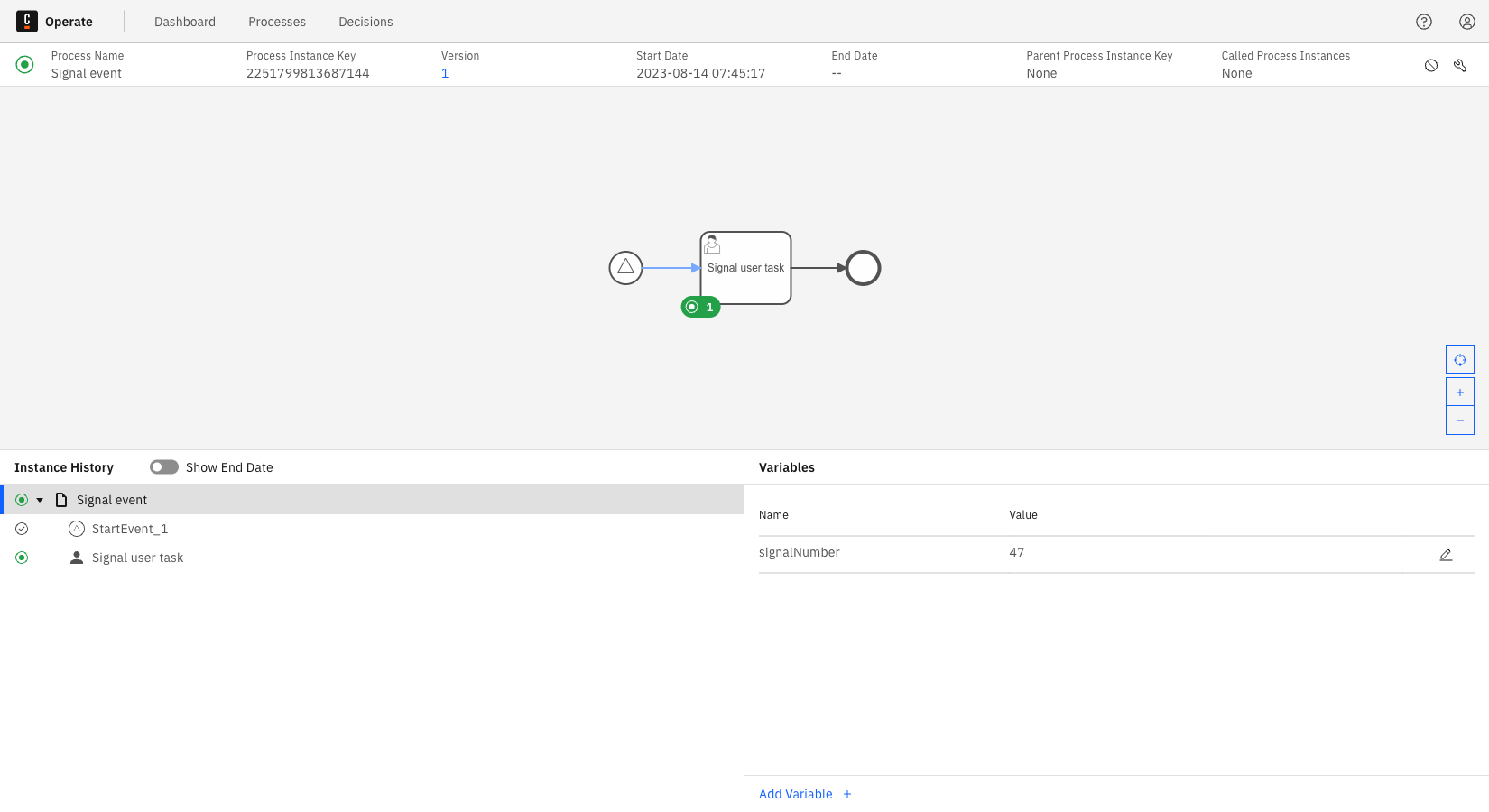The image size is (1489, 812).
Task: Collapse the Signal event tree row
Action: point(40,500)
